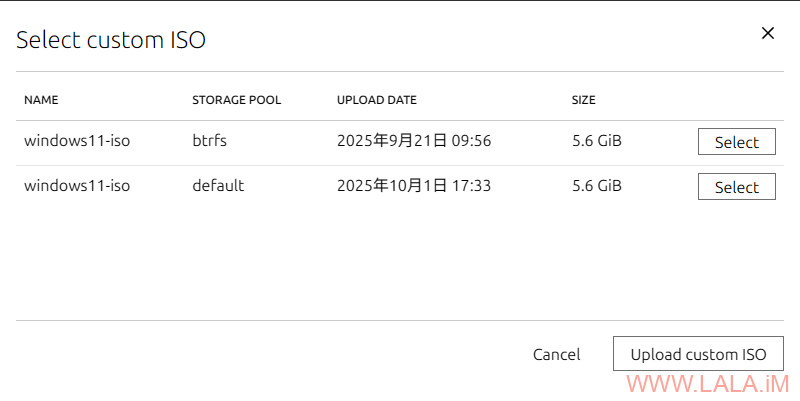Select the windows11-iso in default pool
Image resolution: width=800 pixels, height=401 pixels.
736,187
